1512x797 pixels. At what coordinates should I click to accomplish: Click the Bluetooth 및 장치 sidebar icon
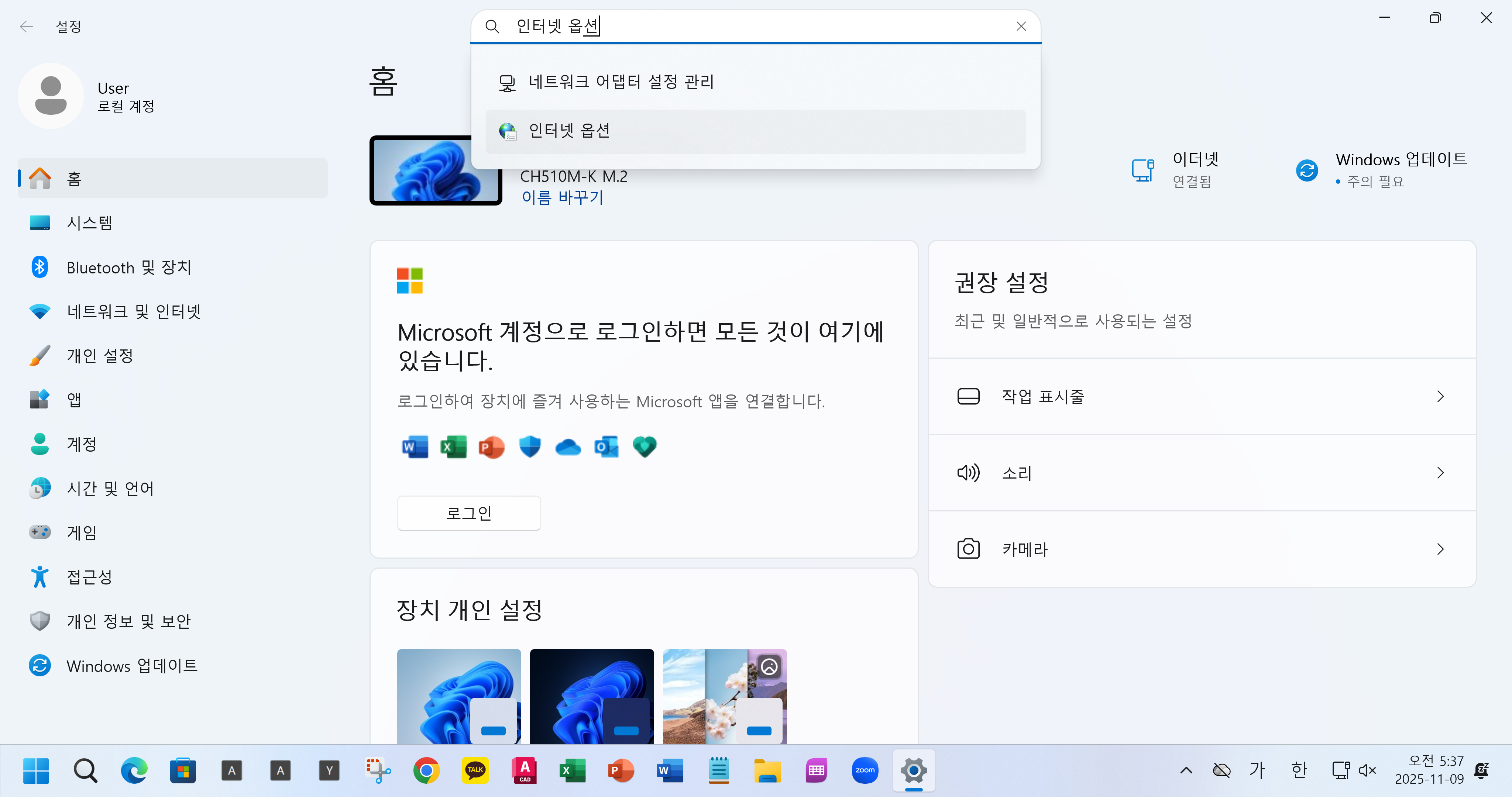39,267
